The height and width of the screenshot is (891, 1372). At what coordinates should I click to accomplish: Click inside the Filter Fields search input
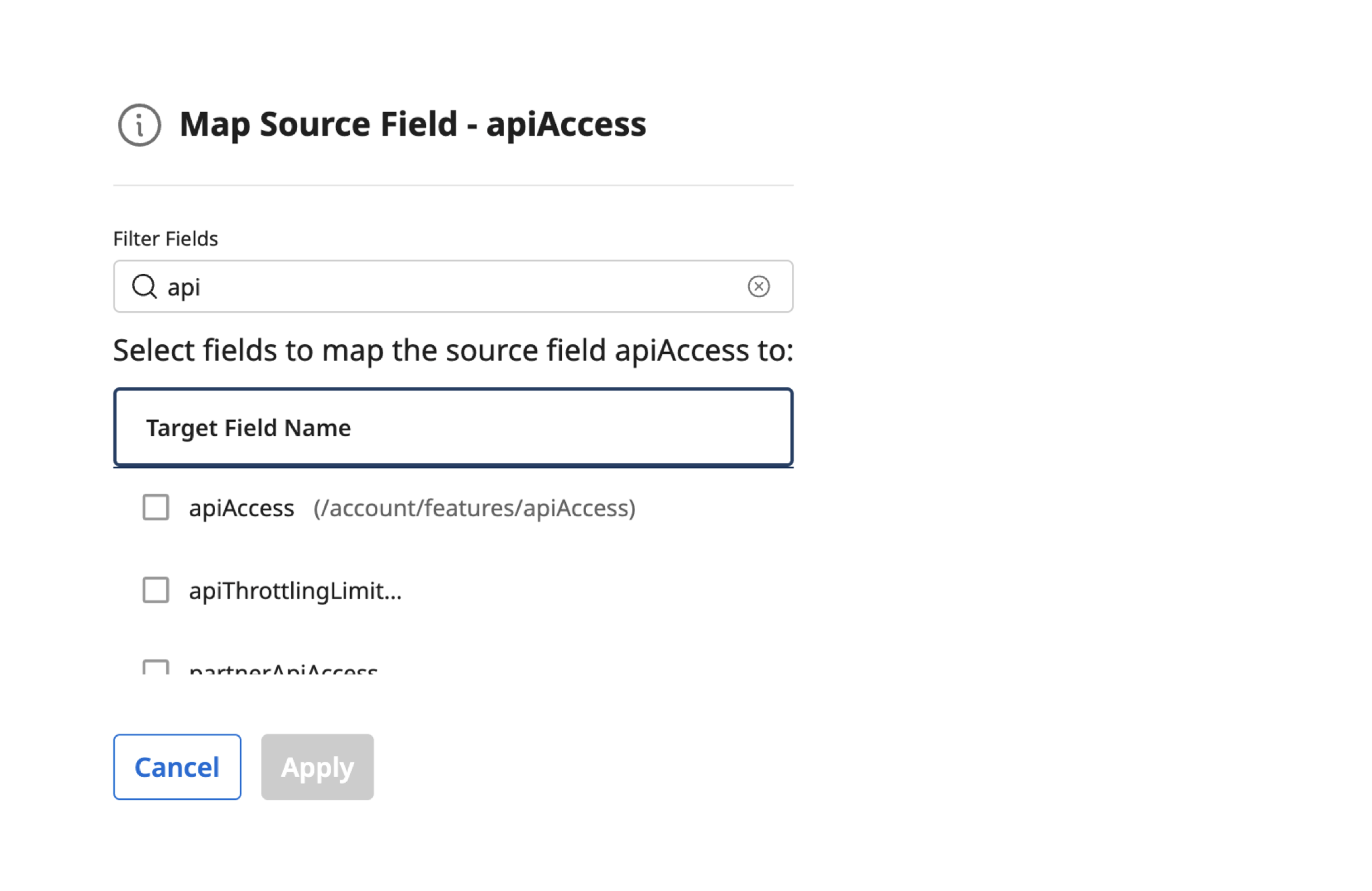[403, 286]
